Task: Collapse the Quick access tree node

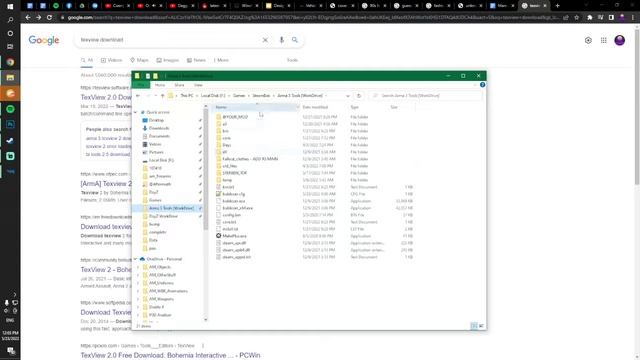Action: click(136, 112)
